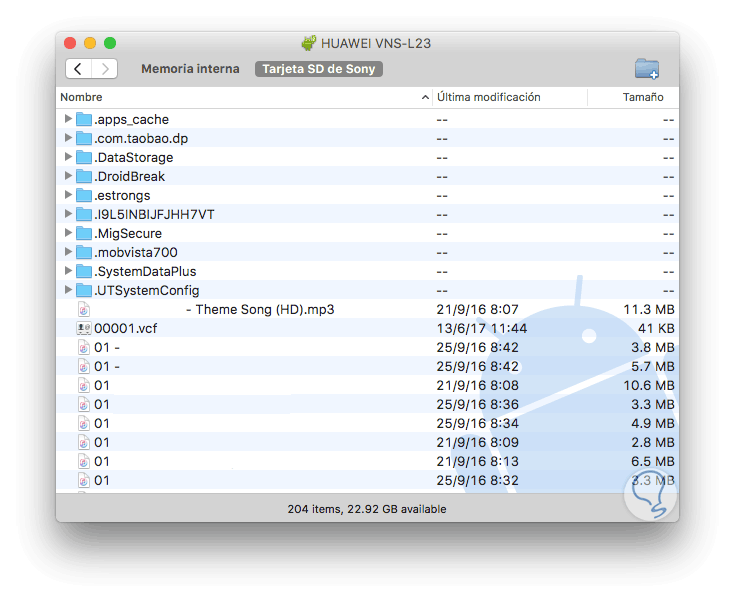Select the .mobvista700 folder icon

click(x=84, y=252)
